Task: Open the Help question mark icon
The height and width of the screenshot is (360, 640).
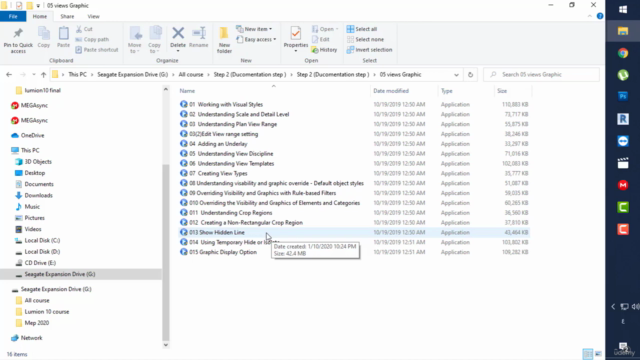Action: click(600, 16)
